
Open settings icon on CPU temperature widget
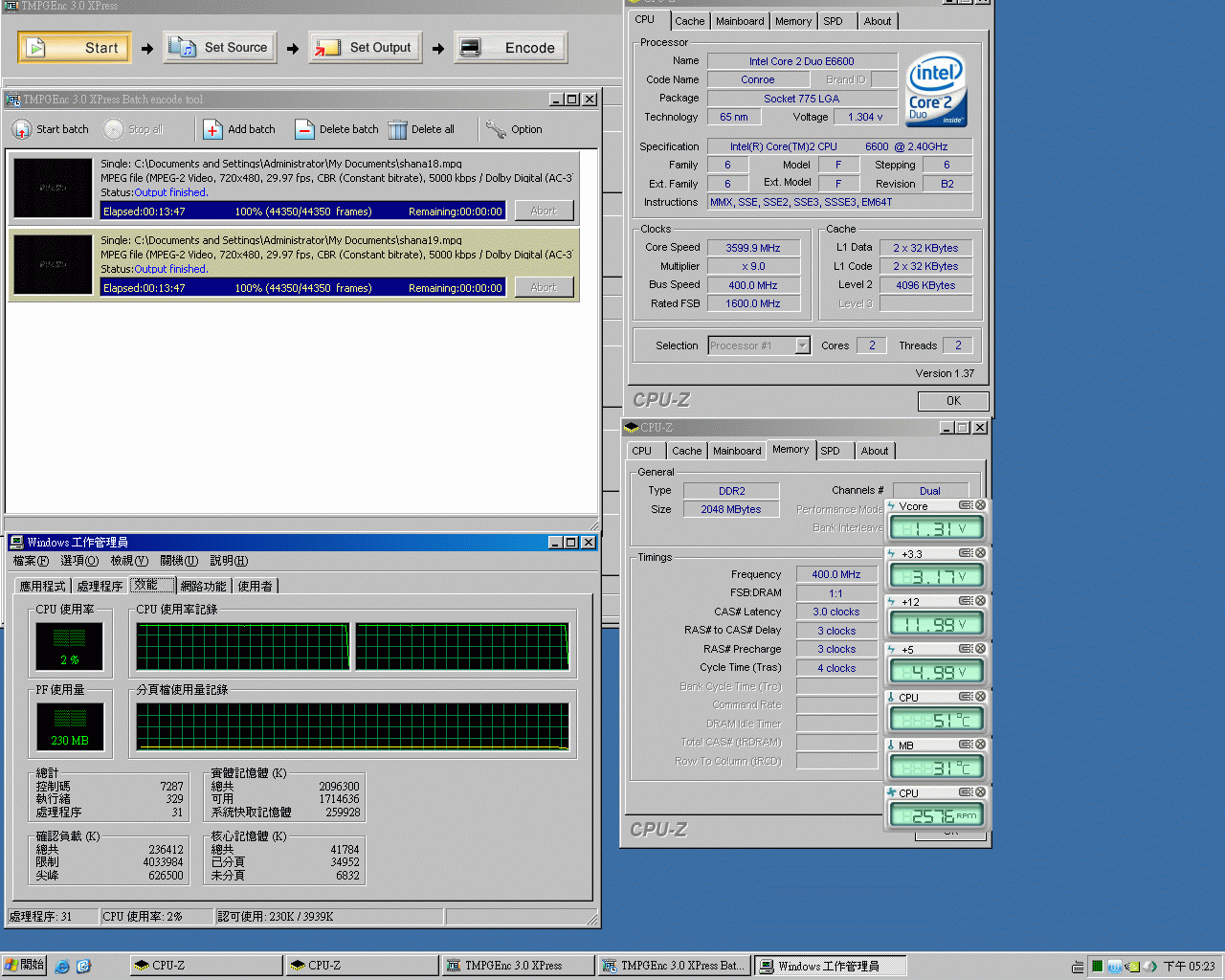click(966, 697)
